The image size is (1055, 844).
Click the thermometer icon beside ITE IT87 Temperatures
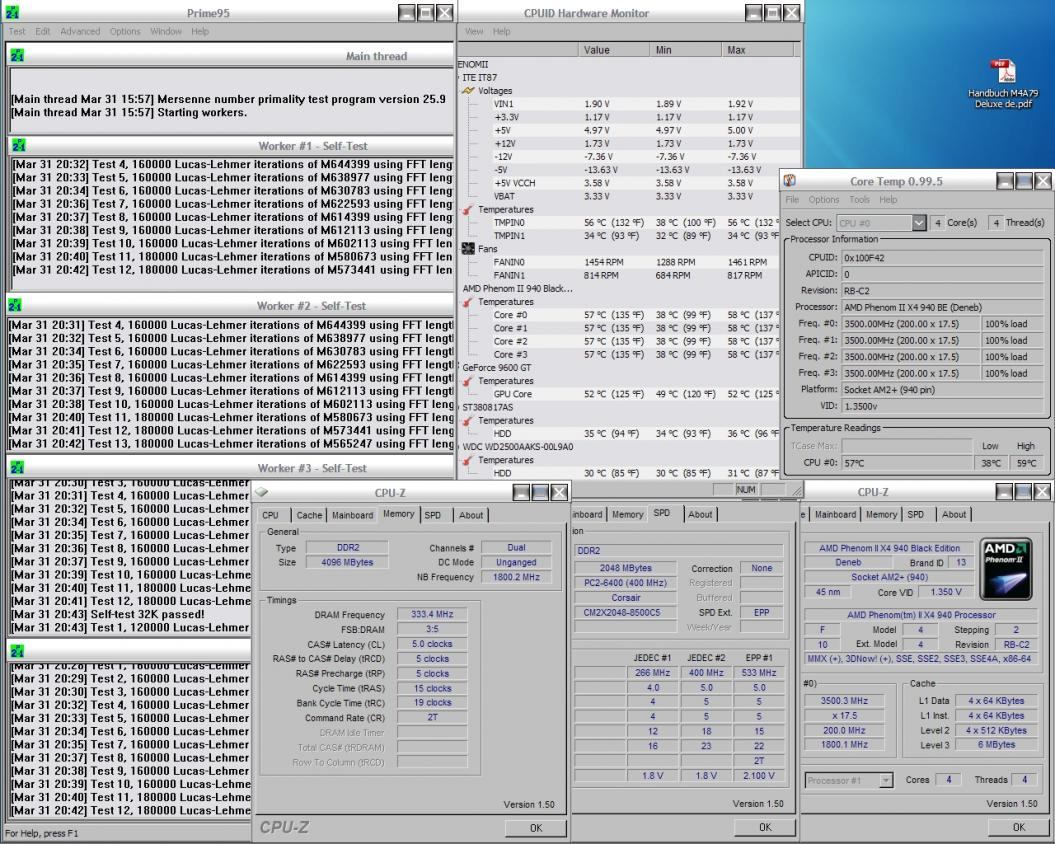468,209
